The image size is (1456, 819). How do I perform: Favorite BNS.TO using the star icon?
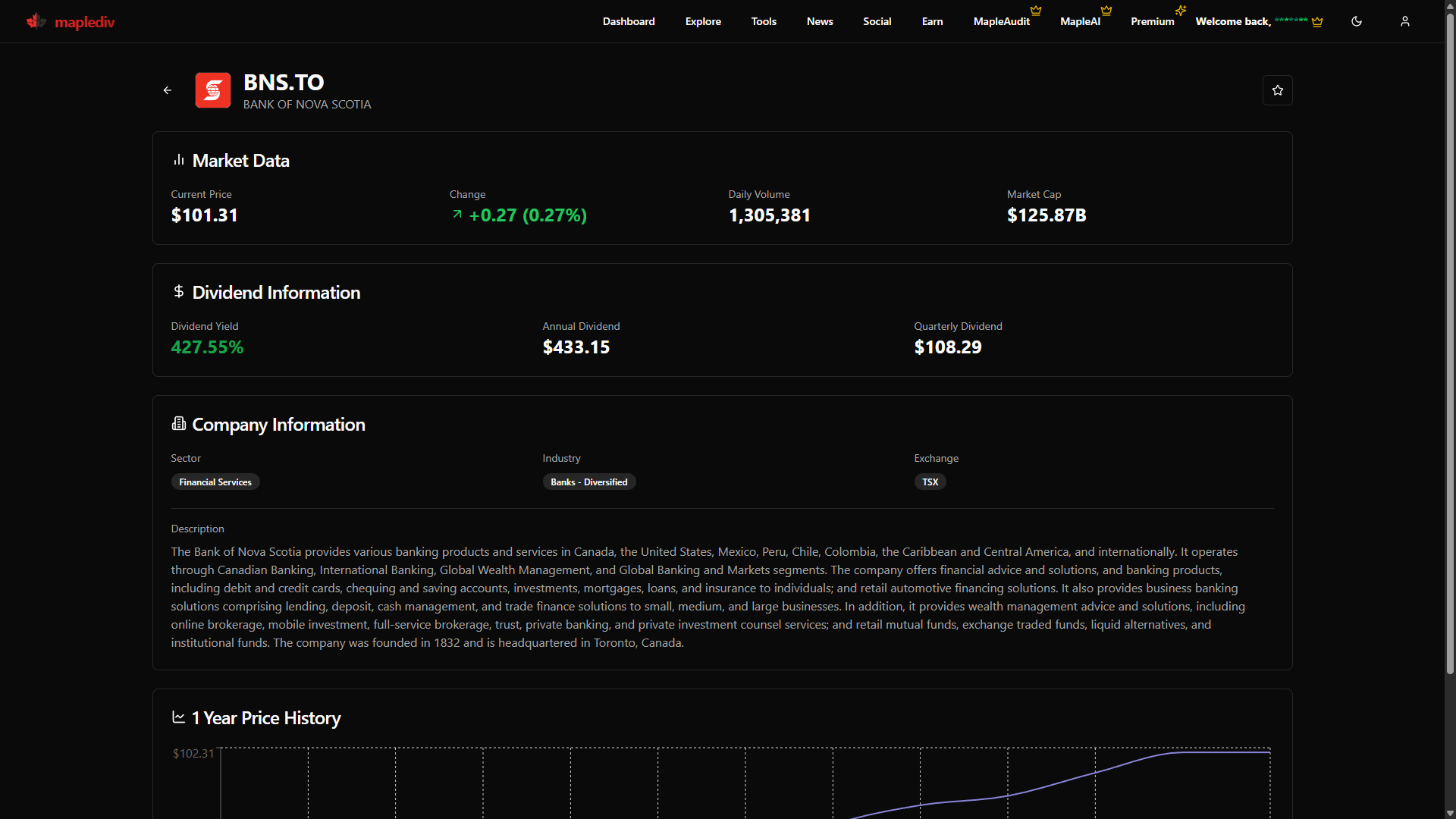(x=1277, y=90)
